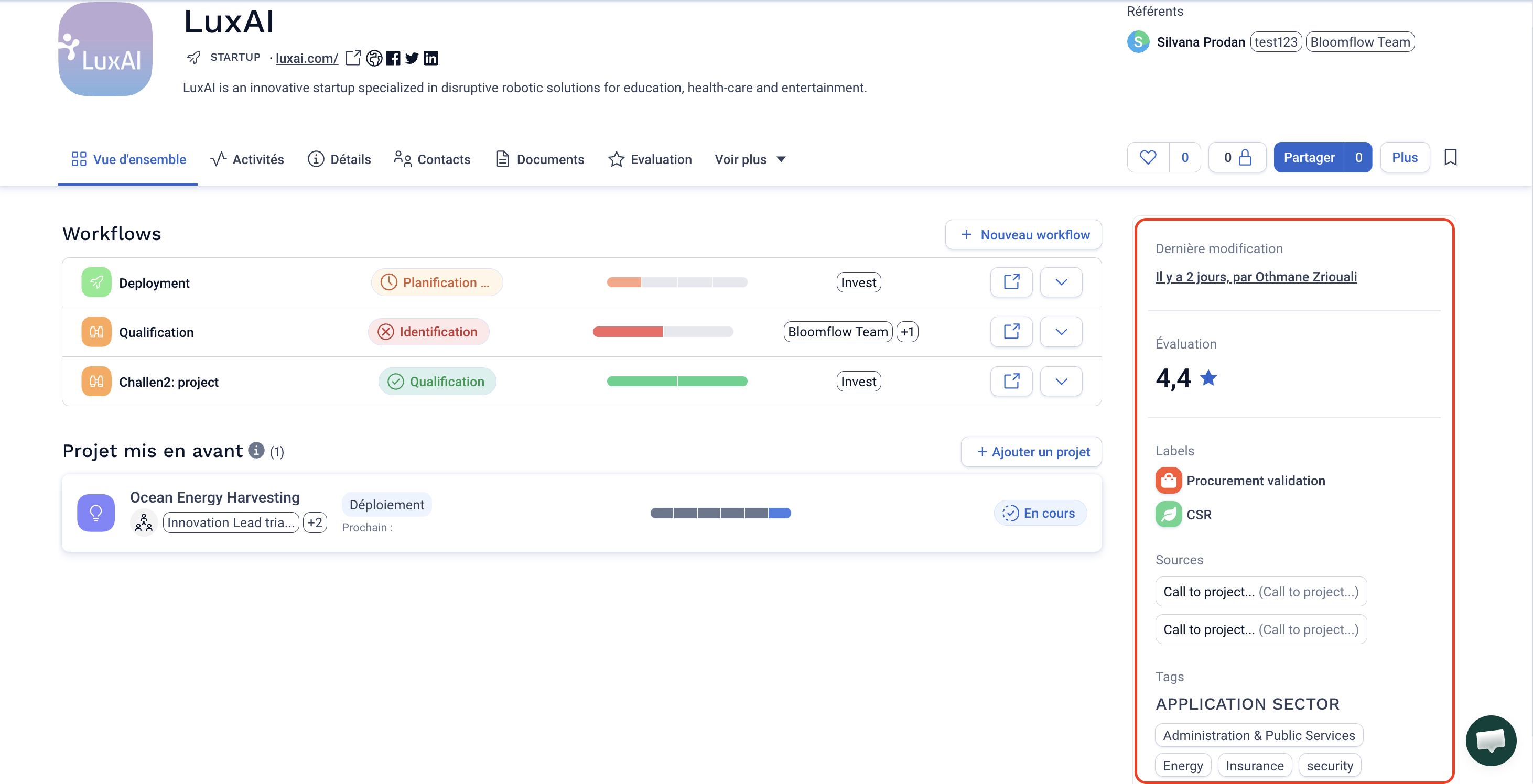
Task: Open the Documents tab
Action: 540,159
